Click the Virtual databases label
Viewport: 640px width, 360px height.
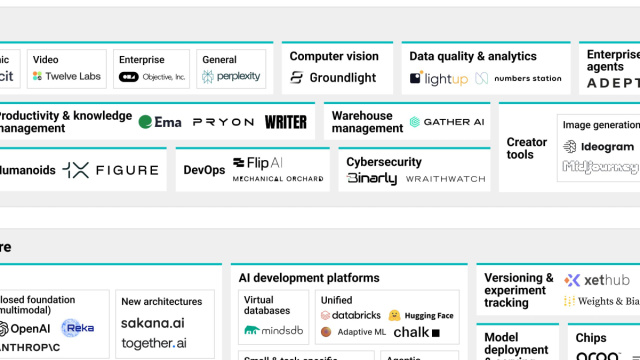tap(267, 305)
